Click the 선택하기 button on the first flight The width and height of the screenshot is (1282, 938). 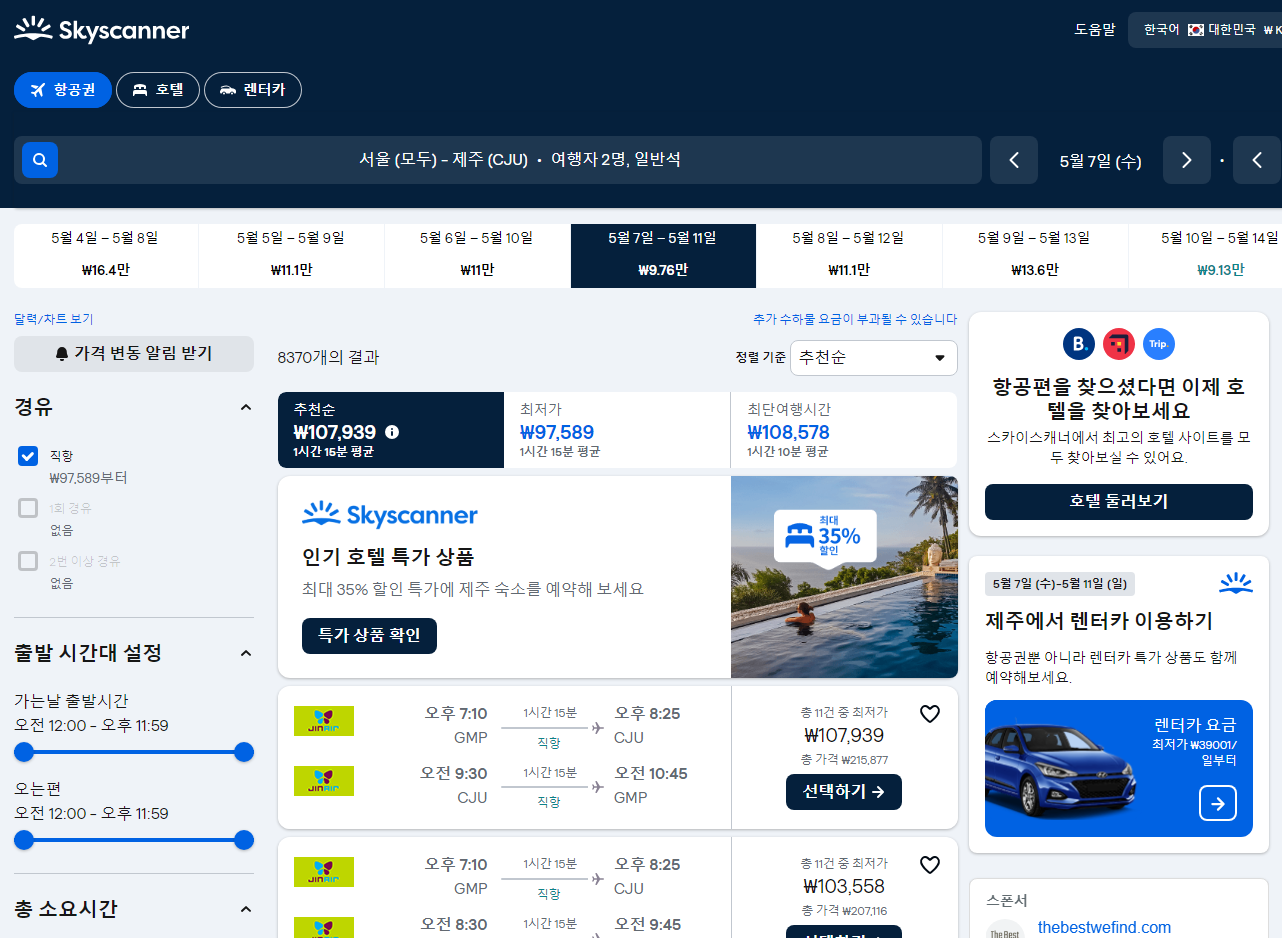tap(843, 791)
